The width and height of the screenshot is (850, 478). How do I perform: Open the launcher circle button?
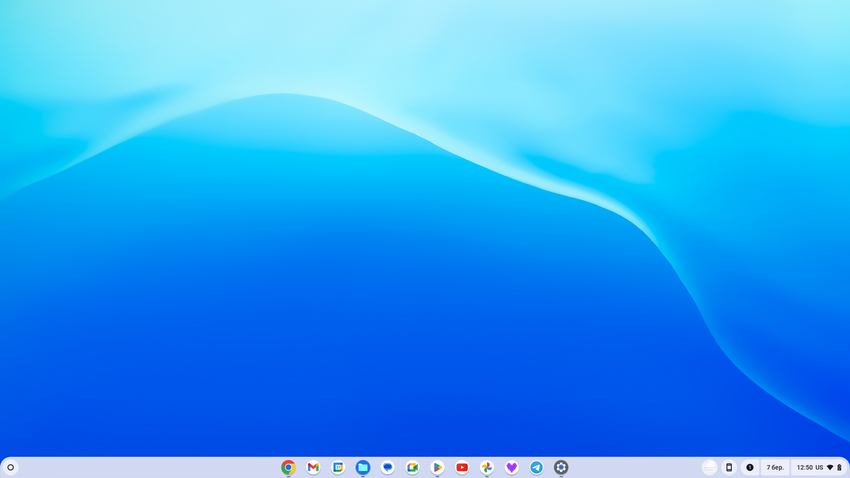[11, 467]
